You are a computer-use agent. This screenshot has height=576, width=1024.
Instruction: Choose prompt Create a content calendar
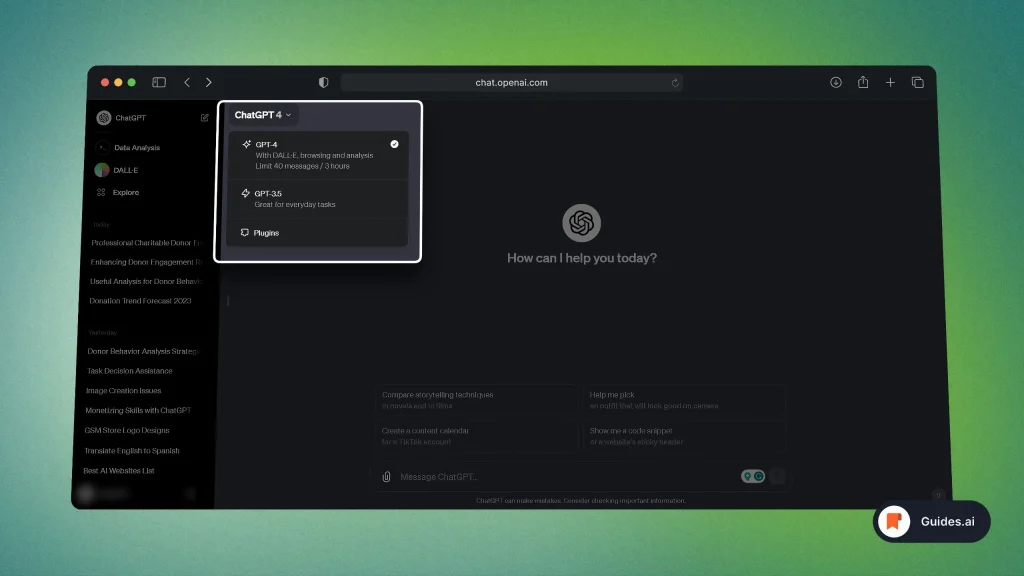point(476,436)
